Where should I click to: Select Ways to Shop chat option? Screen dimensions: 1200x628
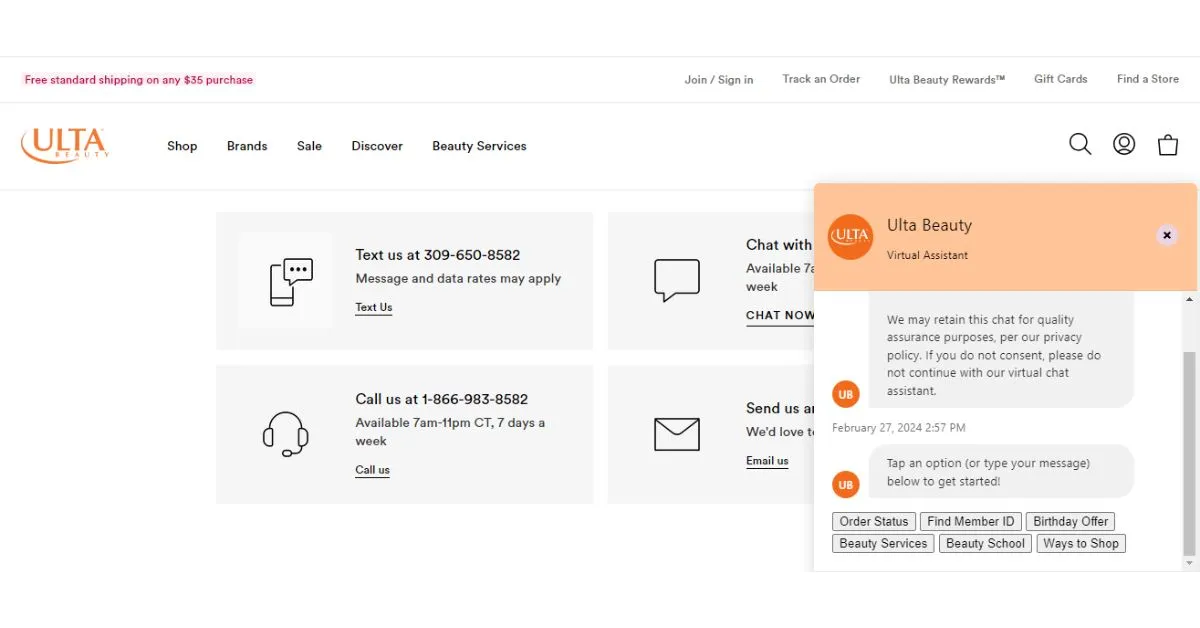(1081, 543)
